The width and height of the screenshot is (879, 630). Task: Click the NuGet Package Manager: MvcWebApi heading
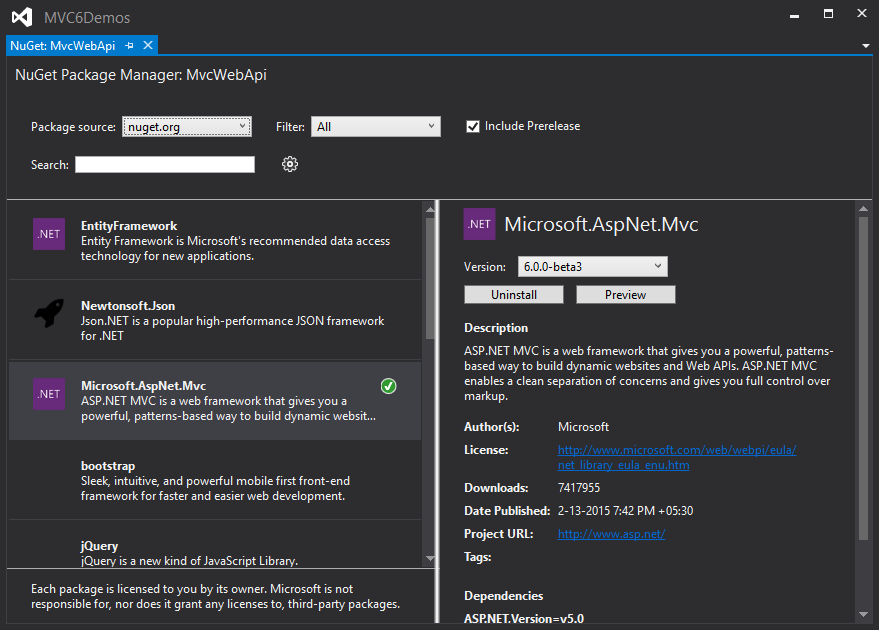point(141,75)
